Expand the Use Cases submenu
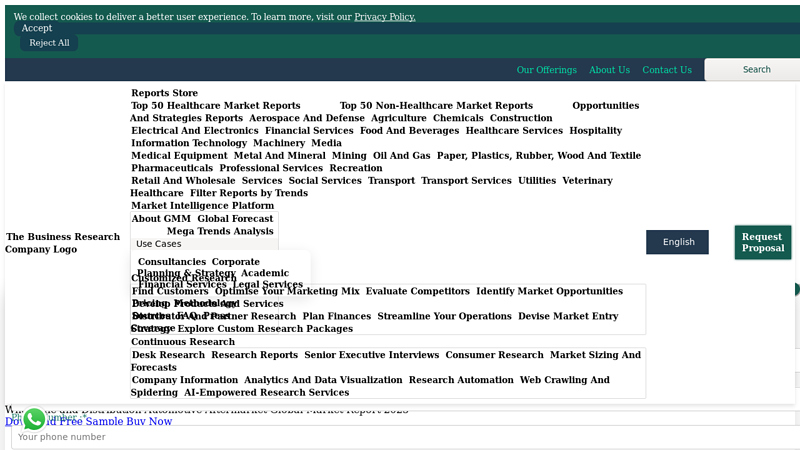This screenshot has width=800, height=450. 159,244
